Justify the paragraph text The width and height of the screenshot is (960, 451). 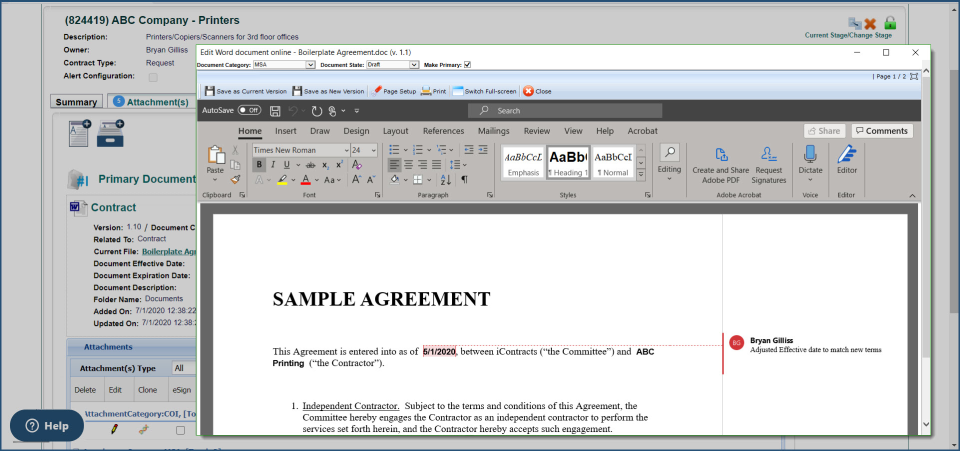pyautogui.click(x=437, y=165)
